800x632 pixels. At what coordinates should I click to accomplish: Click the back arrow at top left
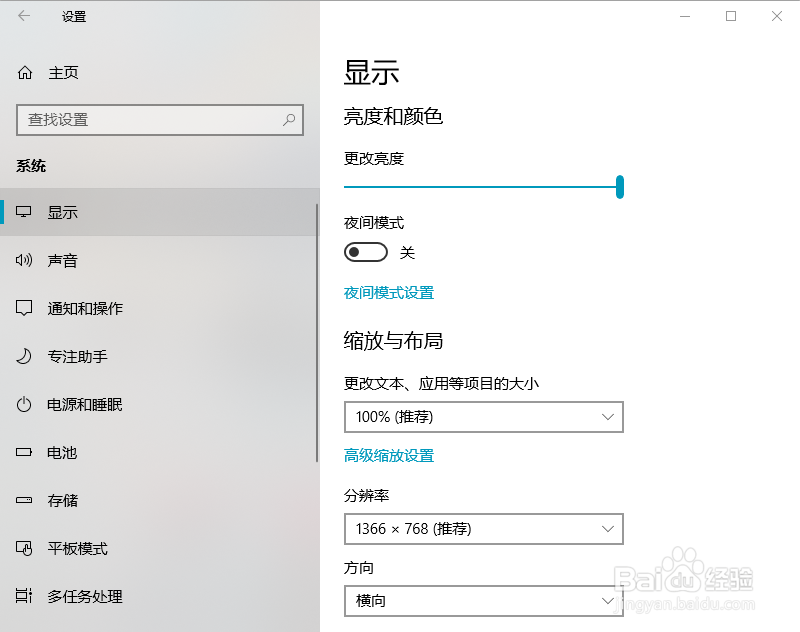[22, 16]
